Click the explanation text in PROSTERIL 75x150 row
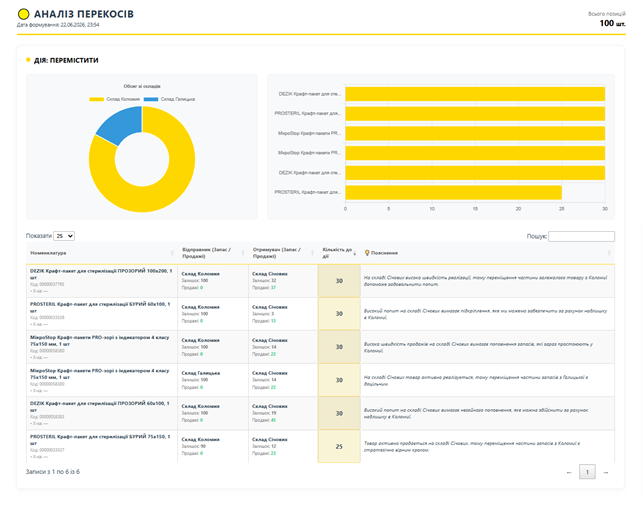The image size is (643, 509). [x=472, y=447]
